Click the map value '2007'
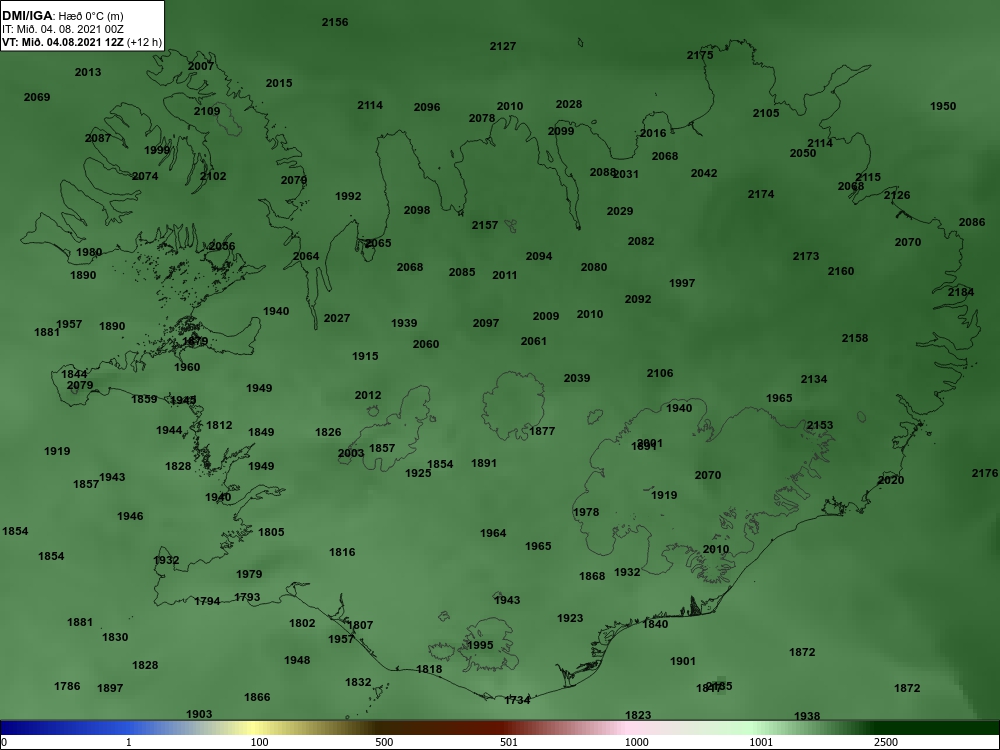This screenshot has width=1000, height=750. coord(201,66)
